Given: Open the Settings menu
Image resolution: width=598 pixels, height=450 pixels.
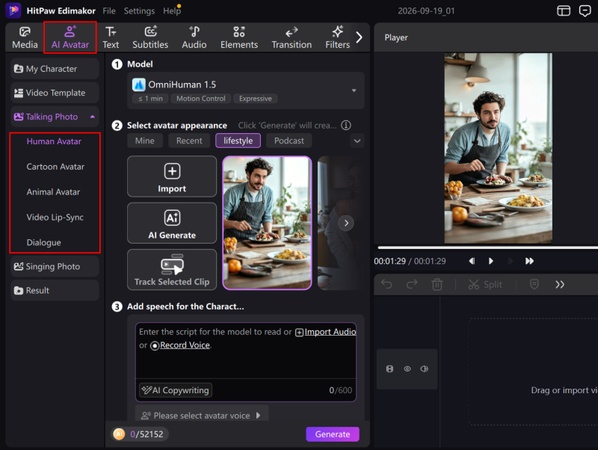Looking at the screenshot, I should 139,11.
